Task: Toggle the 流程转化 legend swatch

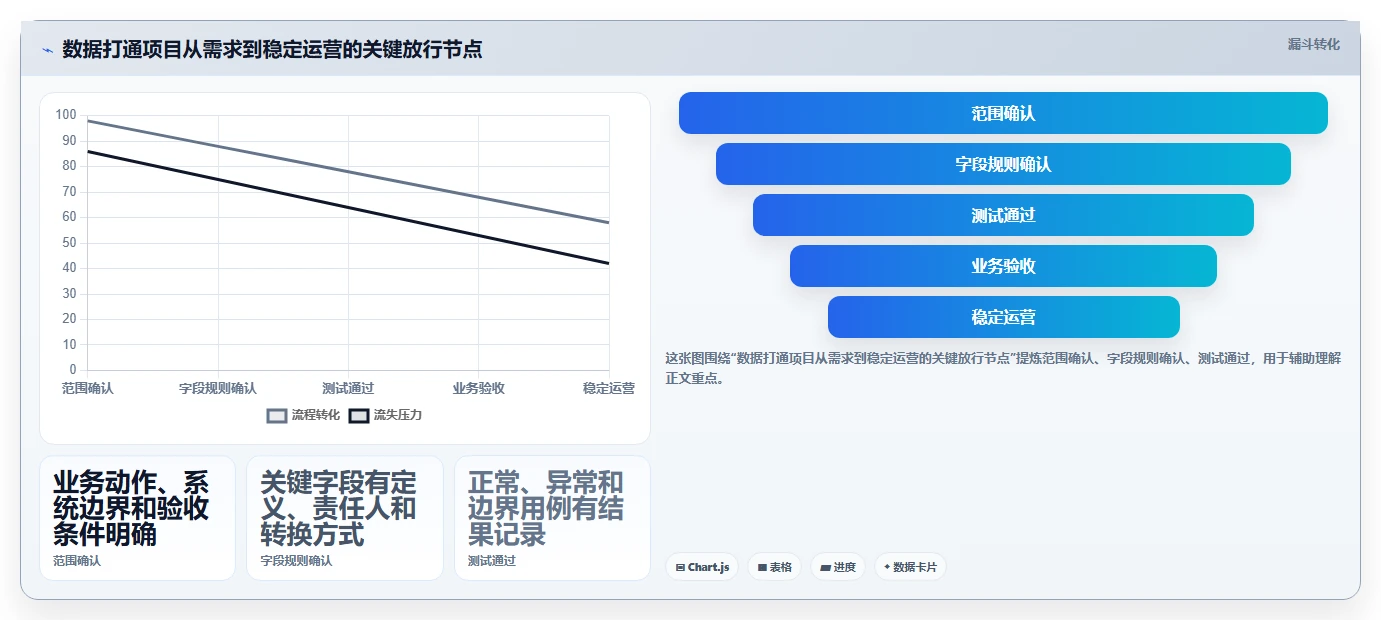Action: (x=277, y=415)
